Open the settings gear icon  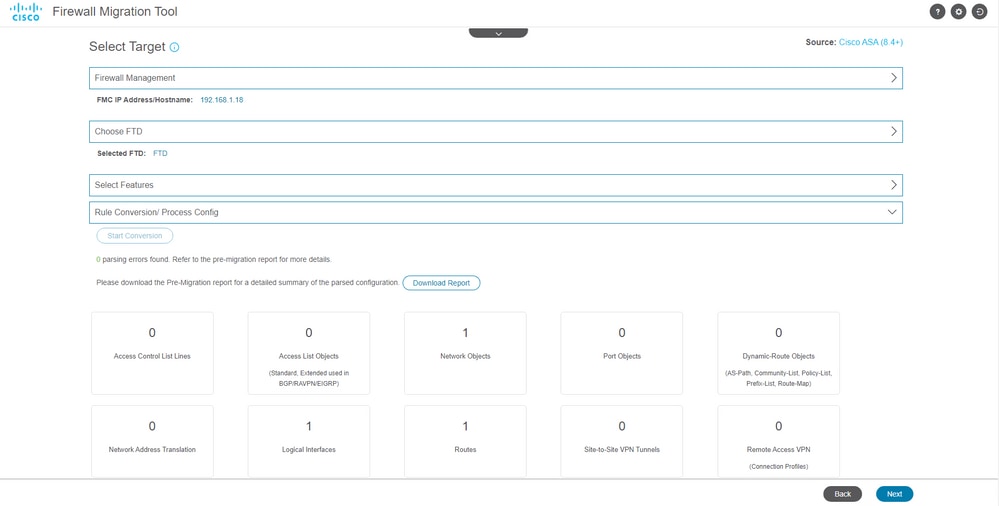coord(958,12)
